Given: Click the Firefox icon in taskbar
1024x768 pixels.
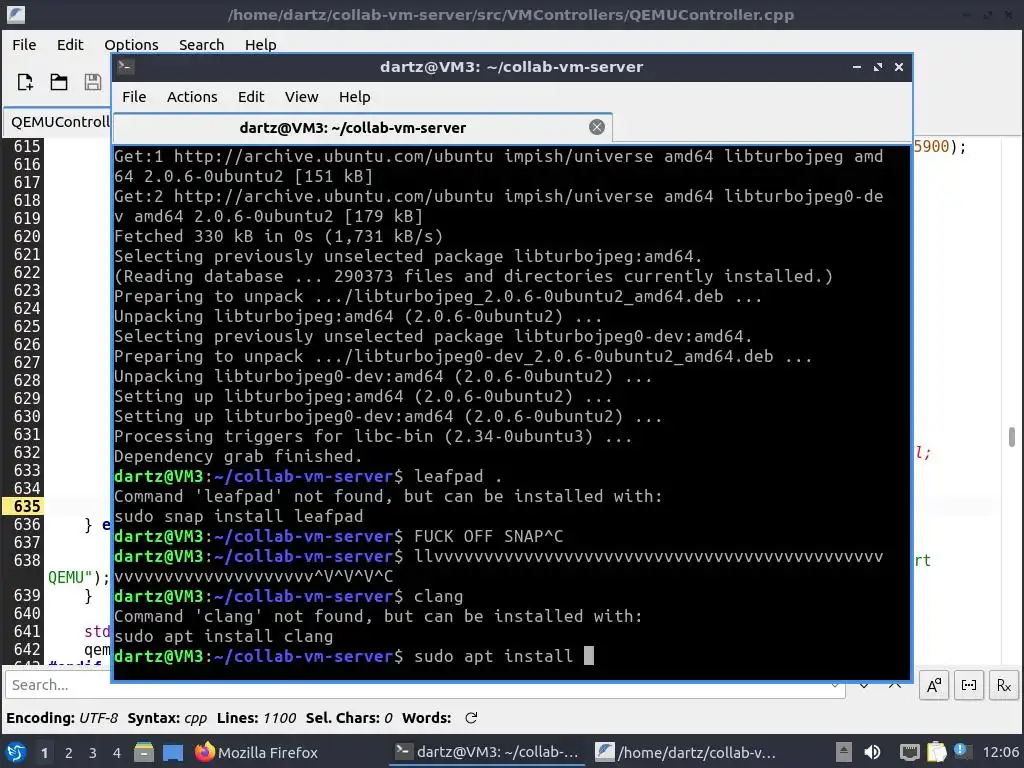Looking at the screenshot, I should point(204,752).
